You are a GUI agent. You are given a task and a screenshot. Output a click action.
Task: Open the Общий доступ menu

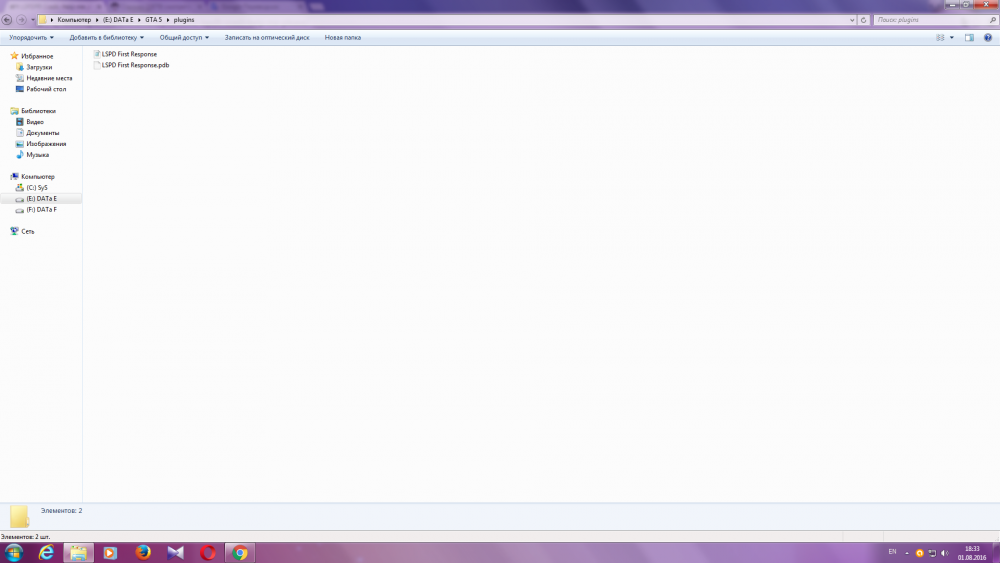(x=184, y=38)
